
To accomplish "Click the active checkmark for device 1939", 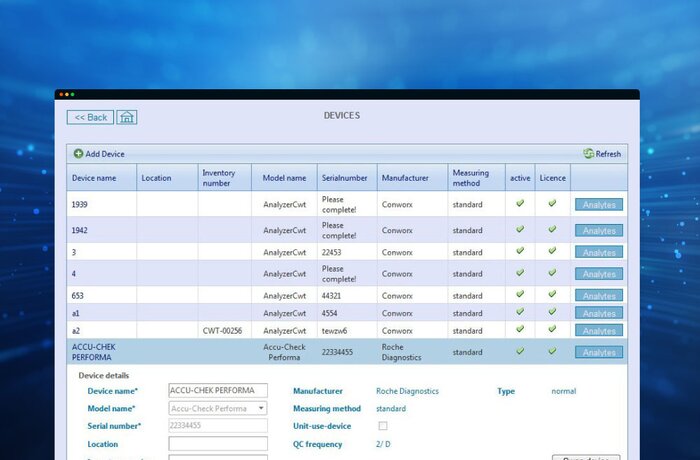I will (520, 203).
